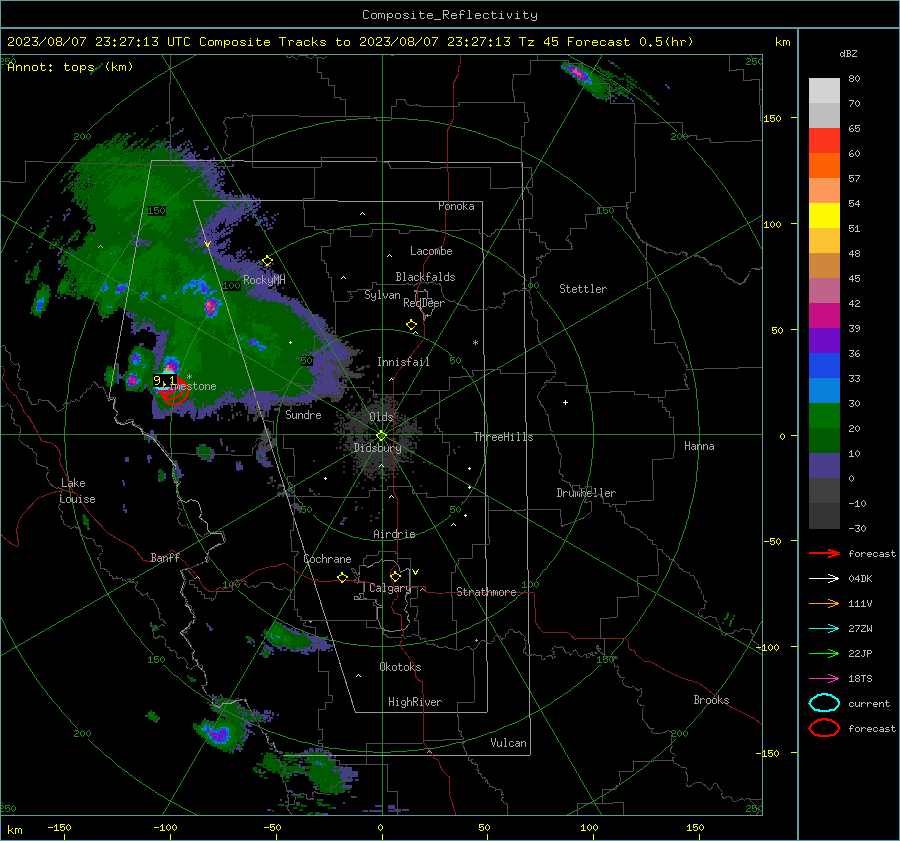The height and width of the screenshot is (841, 900).
Task: Click the Cochrane town label
Action: pyautogui.click(x=327, y=559)
